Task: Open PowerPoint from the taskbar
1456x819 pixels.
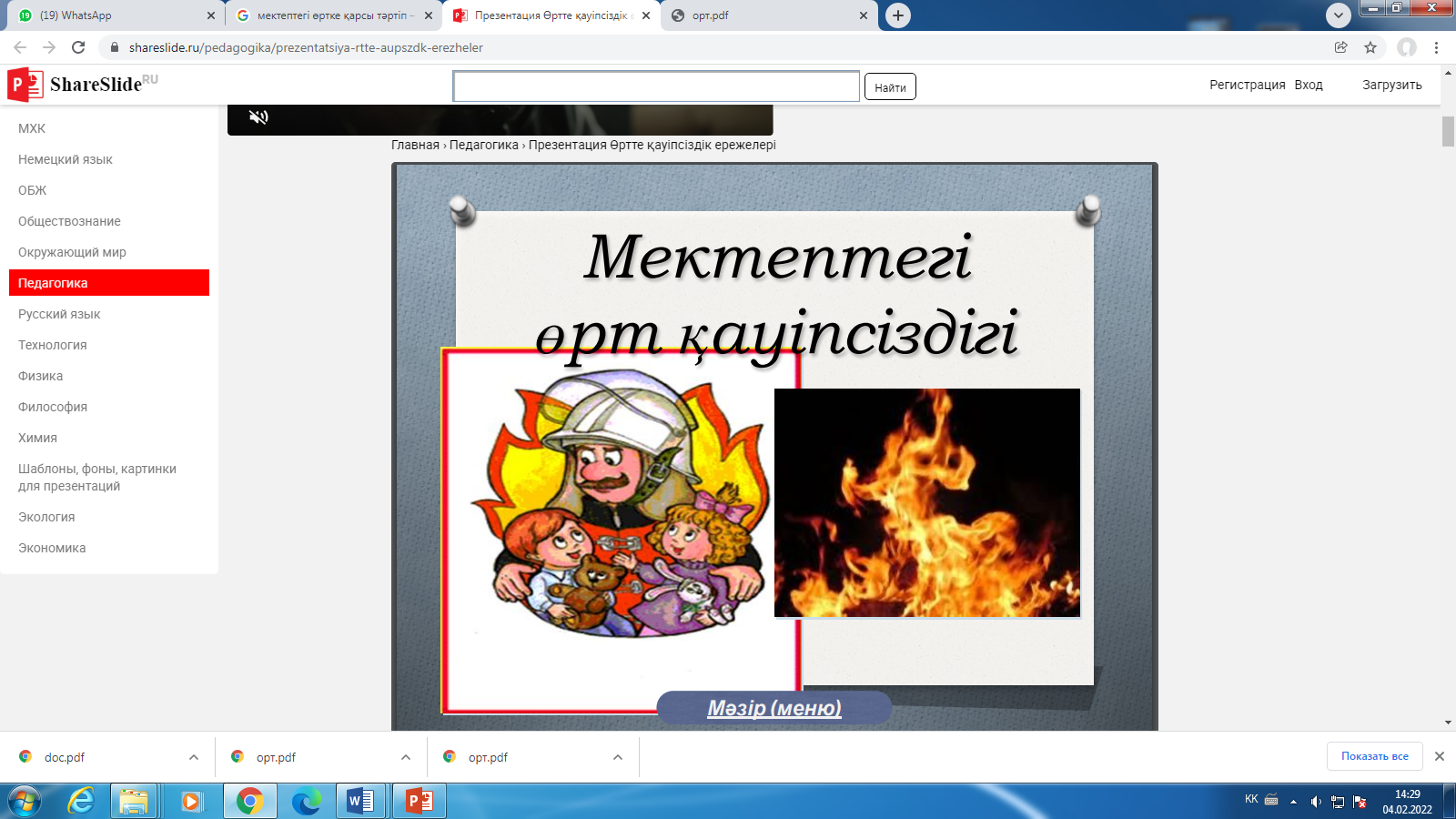Action: click(x=419, y=801)
